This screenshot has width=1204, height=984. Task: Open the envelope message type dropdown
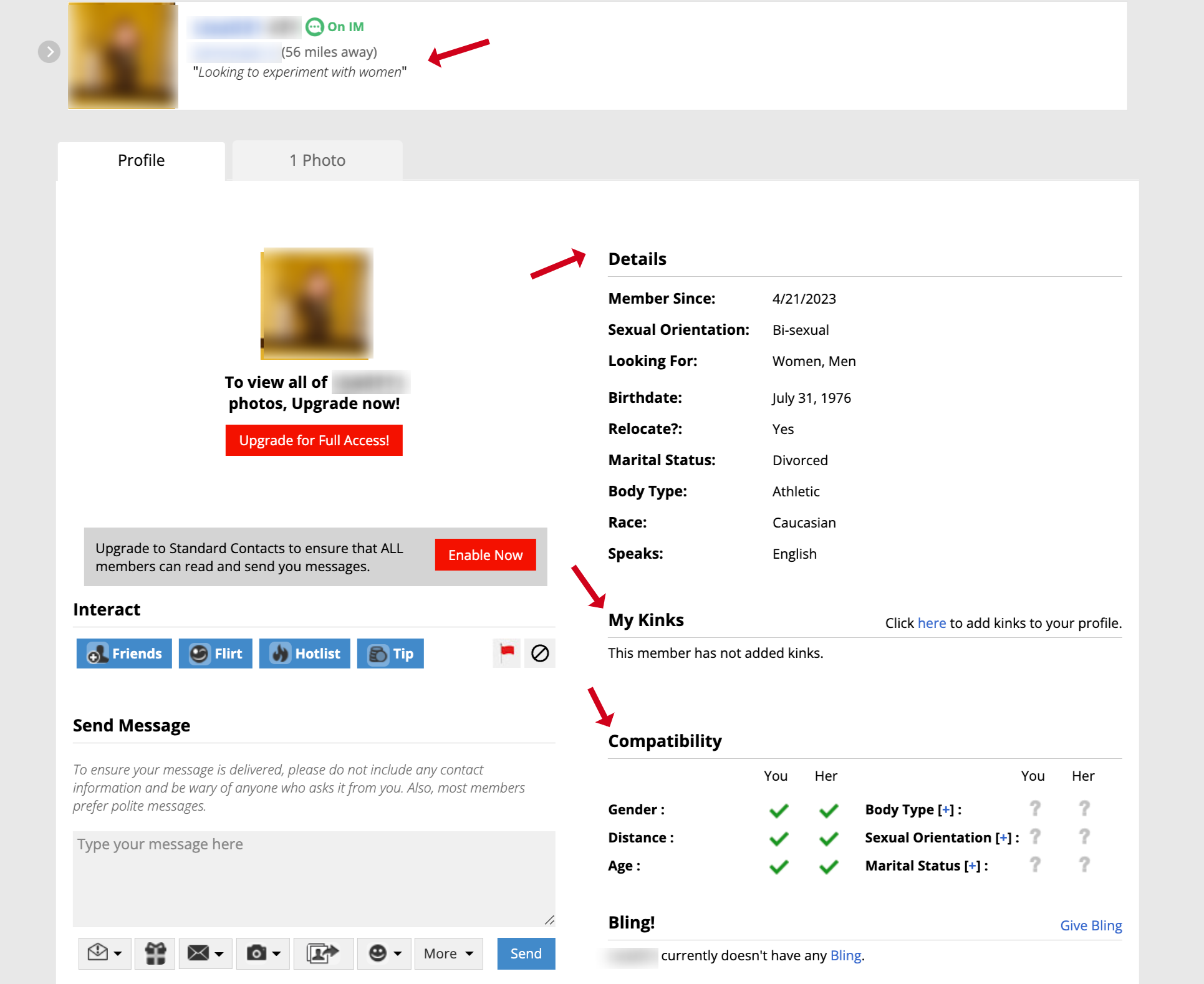(205, 953)
